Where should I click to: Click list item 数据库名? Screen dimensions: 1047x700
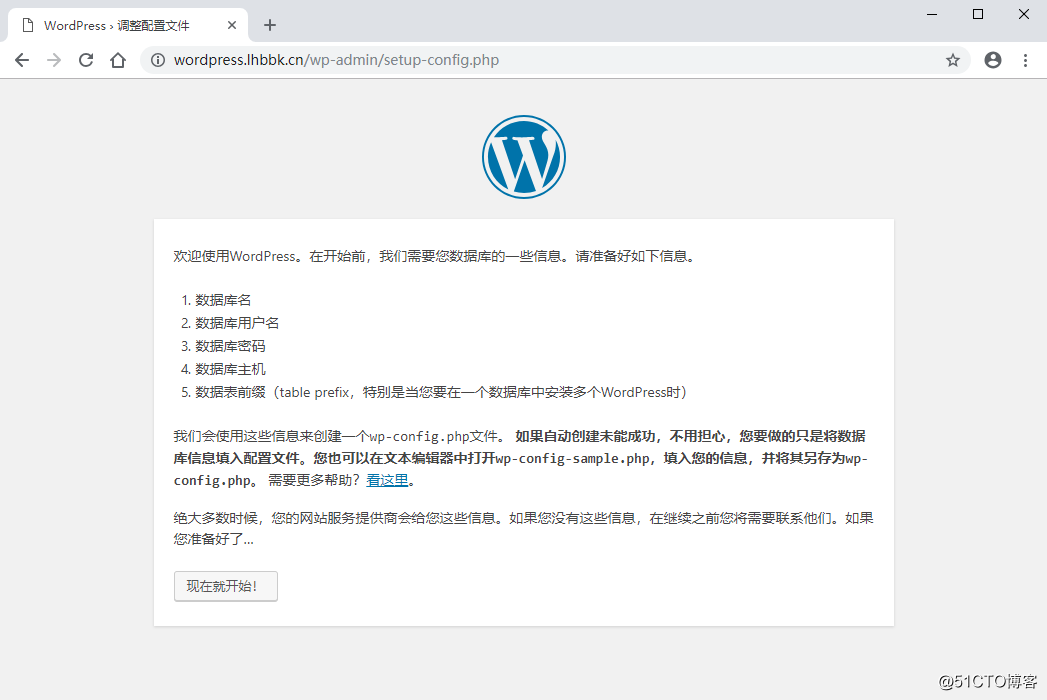coord(223,300)
